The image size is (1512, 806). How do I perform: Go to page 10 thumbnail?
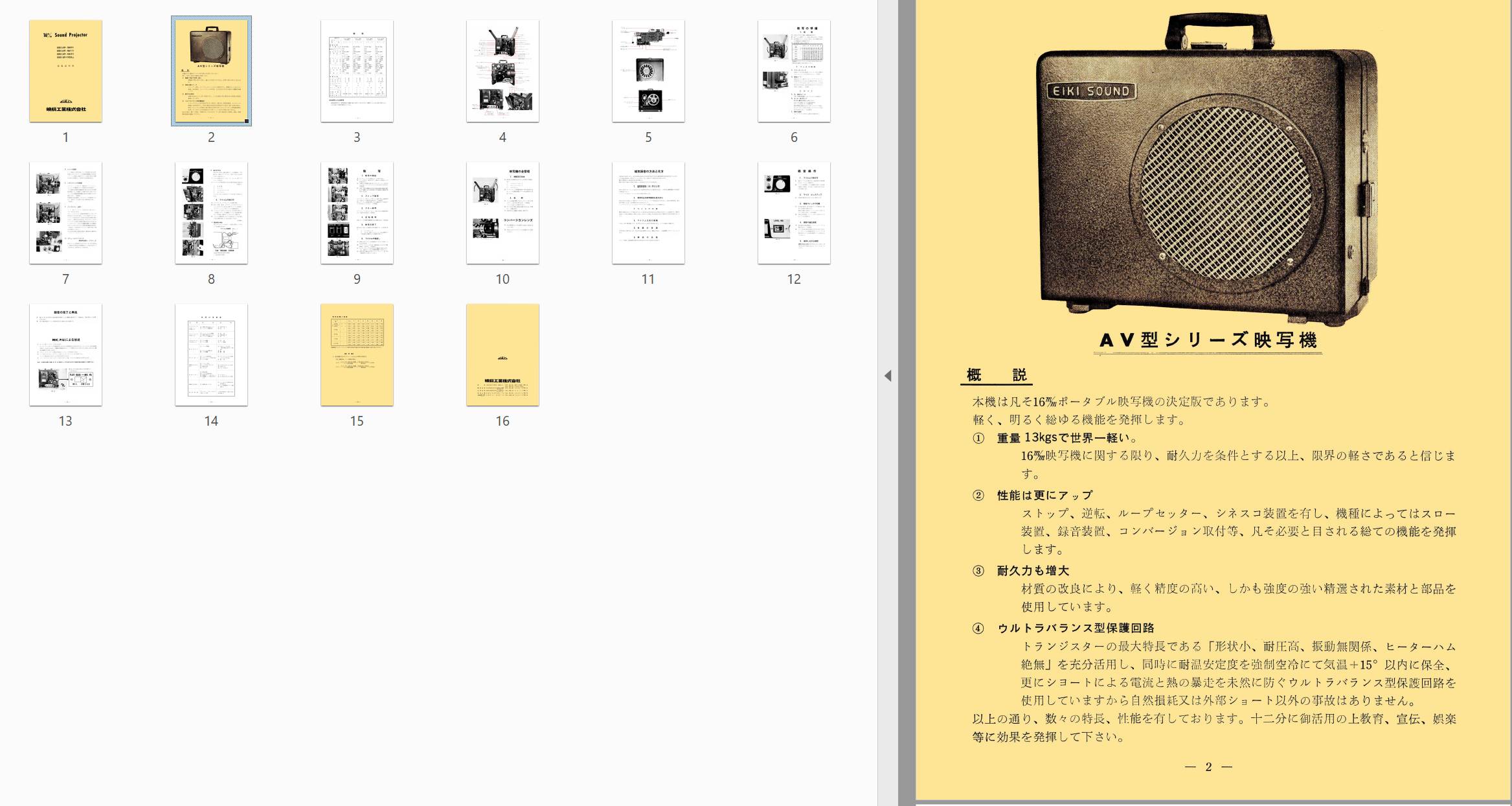[x=502, y=213]
